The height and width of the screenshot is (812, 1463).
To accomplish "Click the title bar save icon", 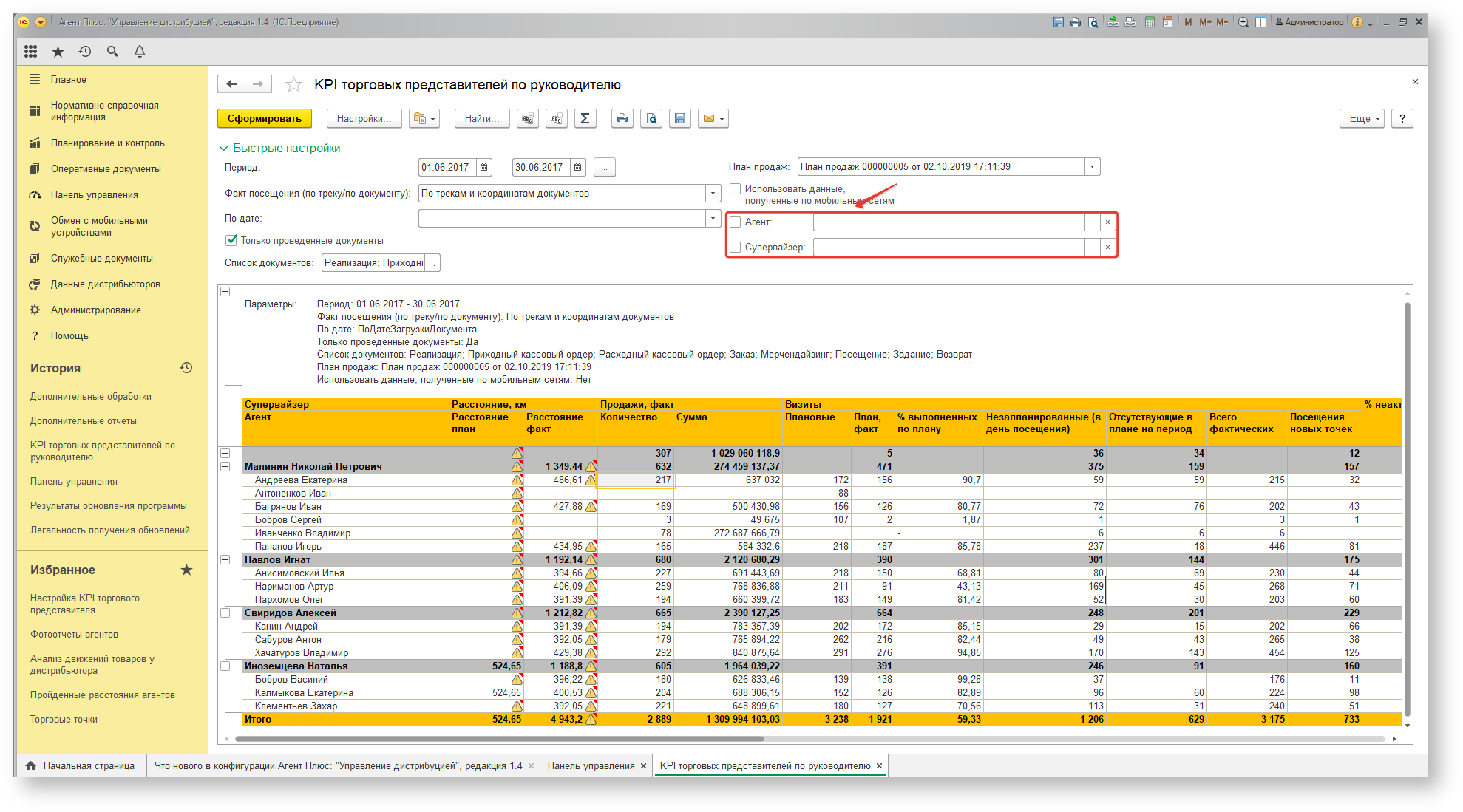I will tap(1058, 22).
